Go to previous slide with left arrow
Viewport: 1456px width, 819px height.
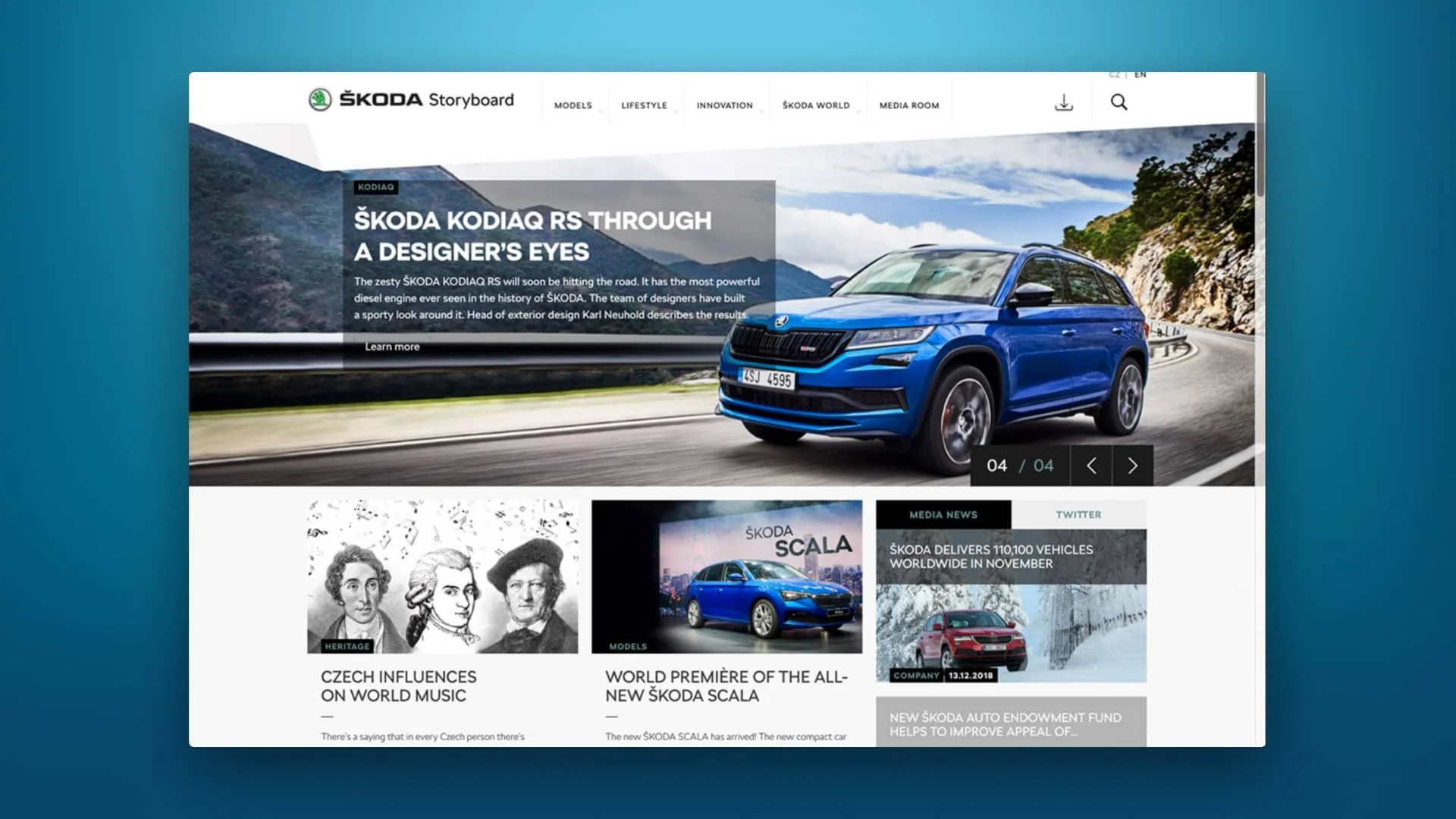(1091, 466)
